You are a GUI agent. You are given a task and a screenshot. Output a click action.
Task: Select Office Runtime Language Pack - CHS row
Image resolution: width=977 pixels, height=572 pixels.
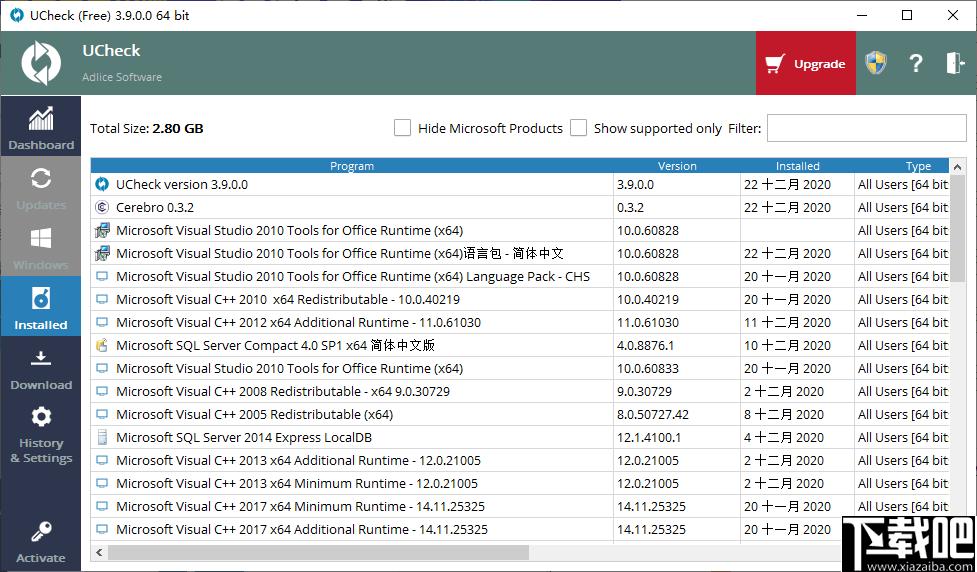coord(520,277)
